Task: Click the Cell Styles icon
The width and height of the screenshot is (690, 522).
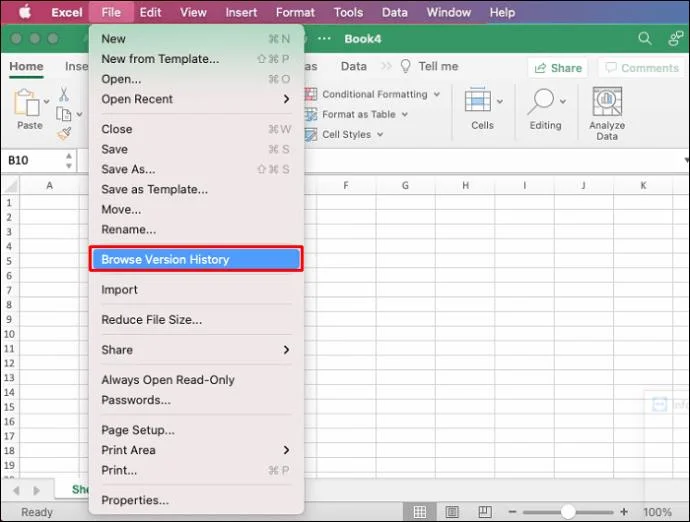Action: pos(310,134)
